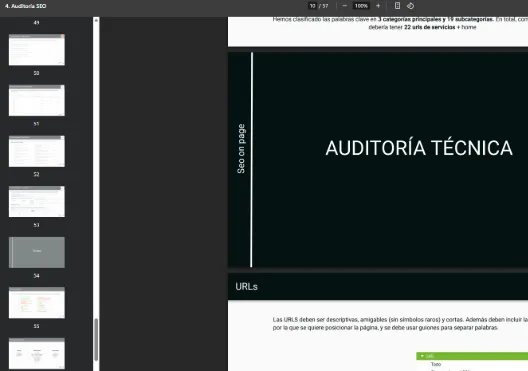Click the total page count '/ 57'

pyautogui.click(x=324, y=6)
